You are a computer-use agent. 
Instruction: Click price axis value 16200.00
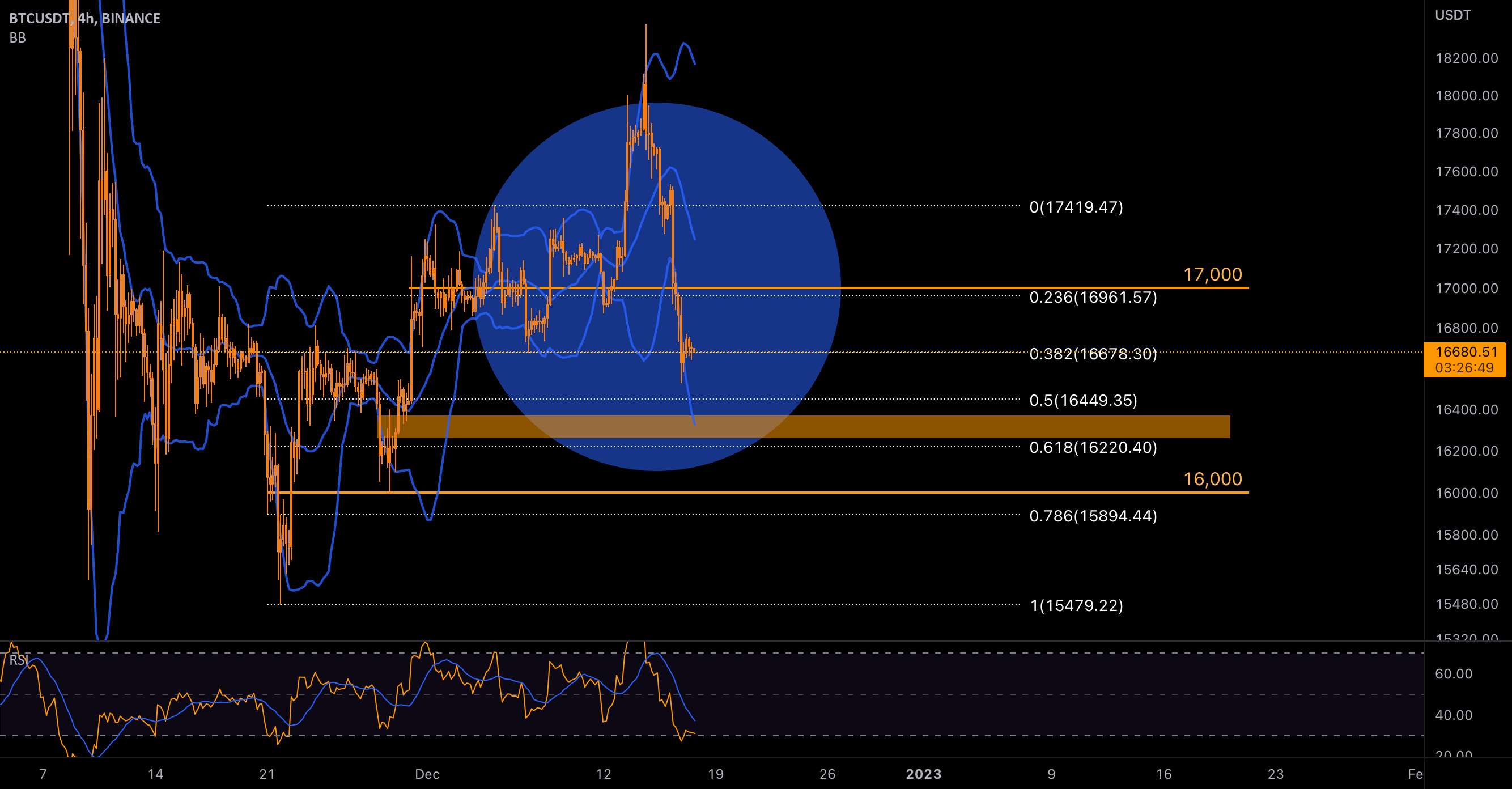(x=1467, y=451)
